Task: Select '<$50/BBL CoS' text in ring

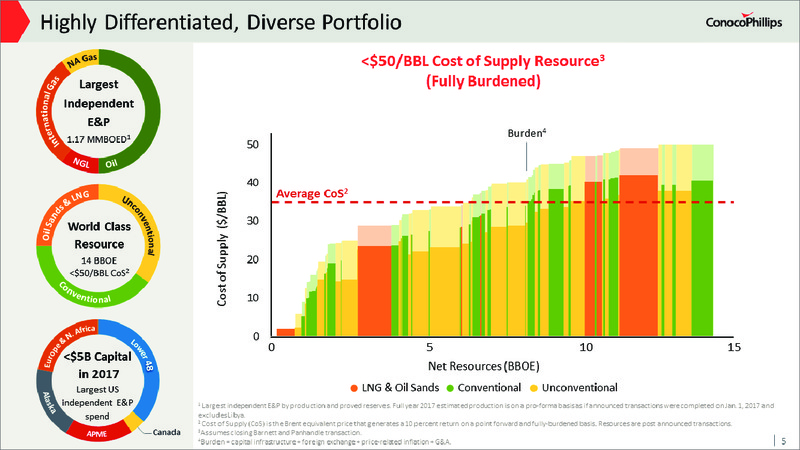Action: [x=99, y=272]
